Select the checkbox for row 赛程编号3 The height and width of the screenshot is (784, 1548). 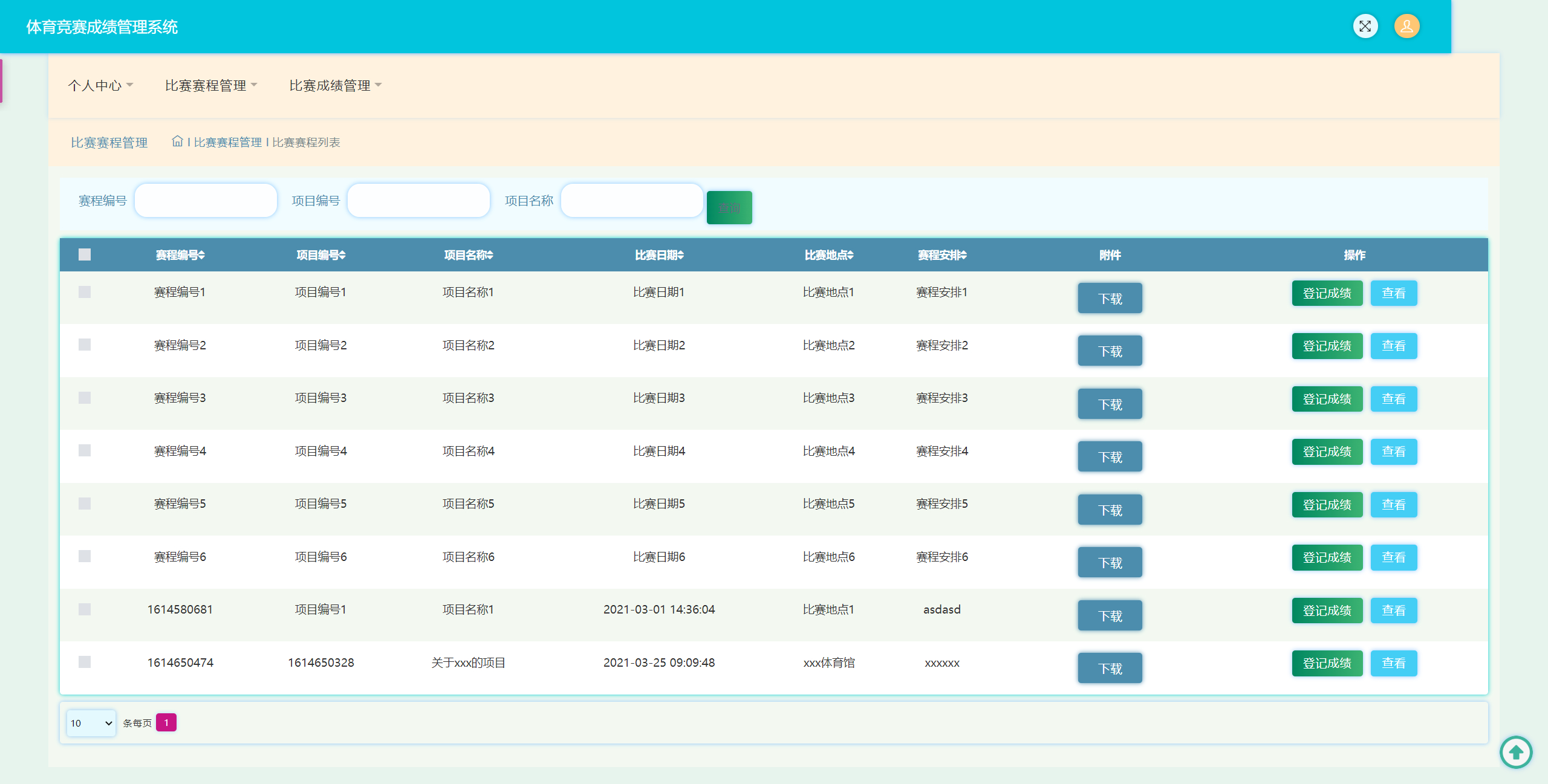coord(85,398)
